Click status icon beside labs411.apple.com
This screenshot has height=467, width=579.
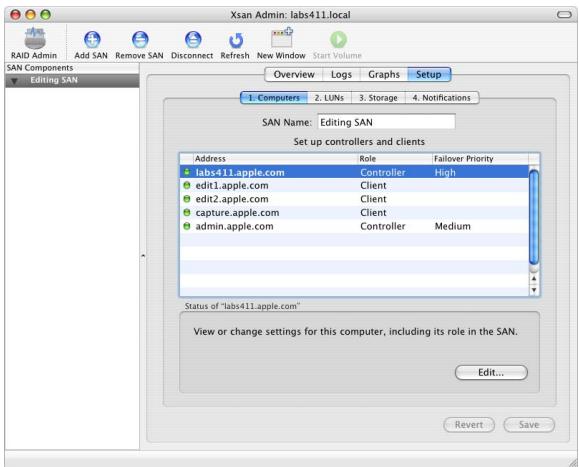click(x=187, y=172)
